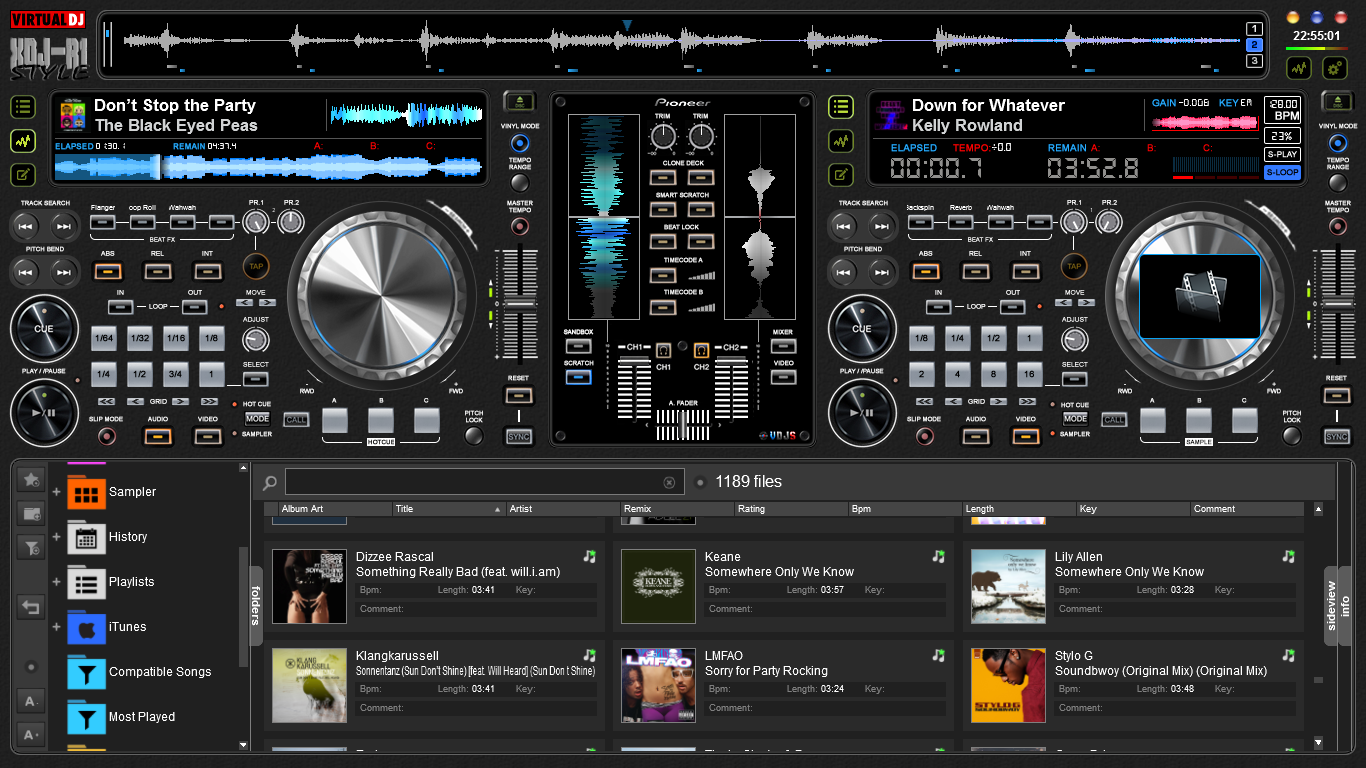Start left deck with Play/Pause button

[44, 412]
